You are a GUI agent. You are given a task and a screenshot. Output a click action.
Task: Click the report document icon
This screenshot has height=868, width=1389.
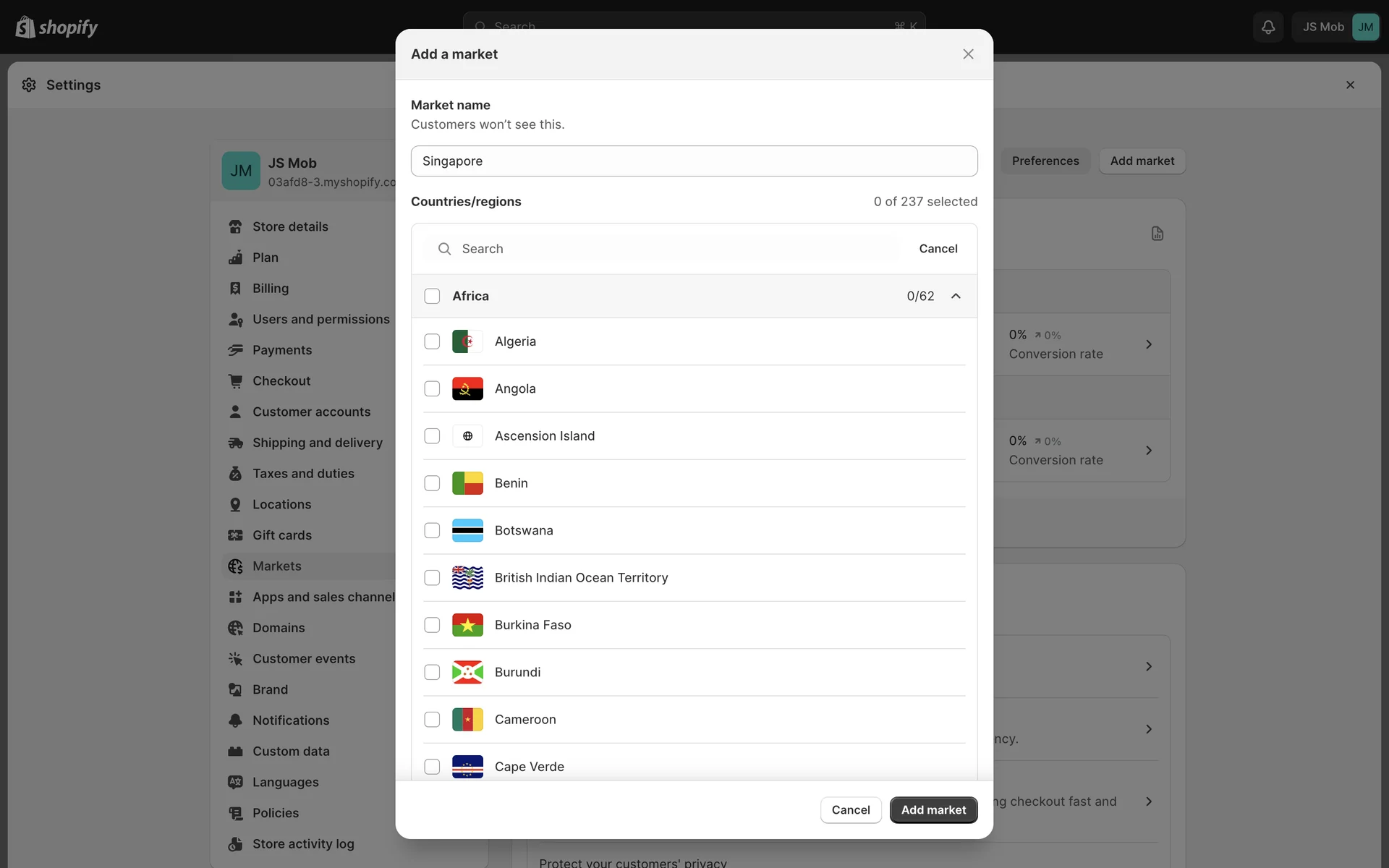tap(1157, 234)
